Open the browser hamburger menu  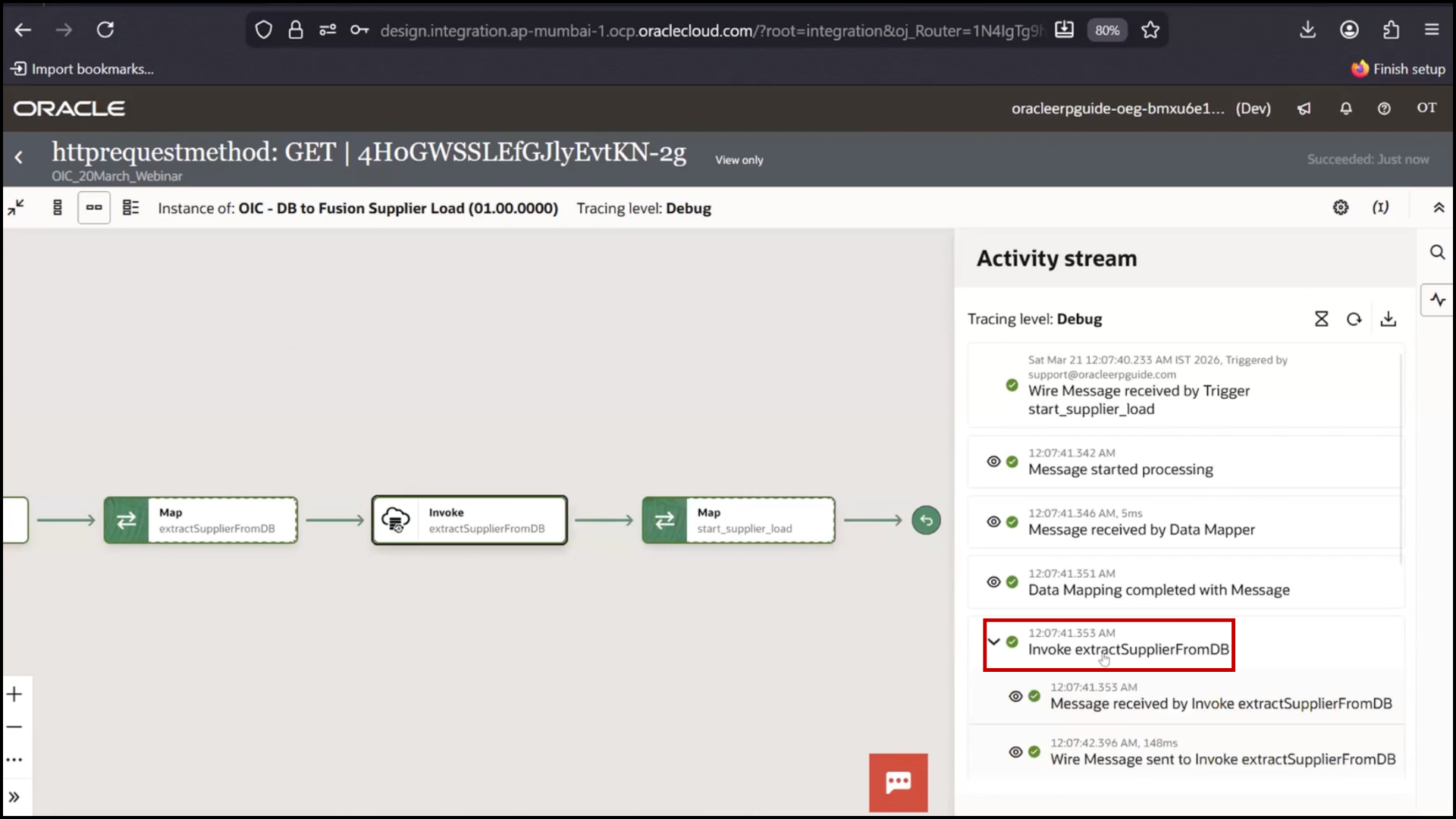pyautogui.click(x=1432, y=30)
